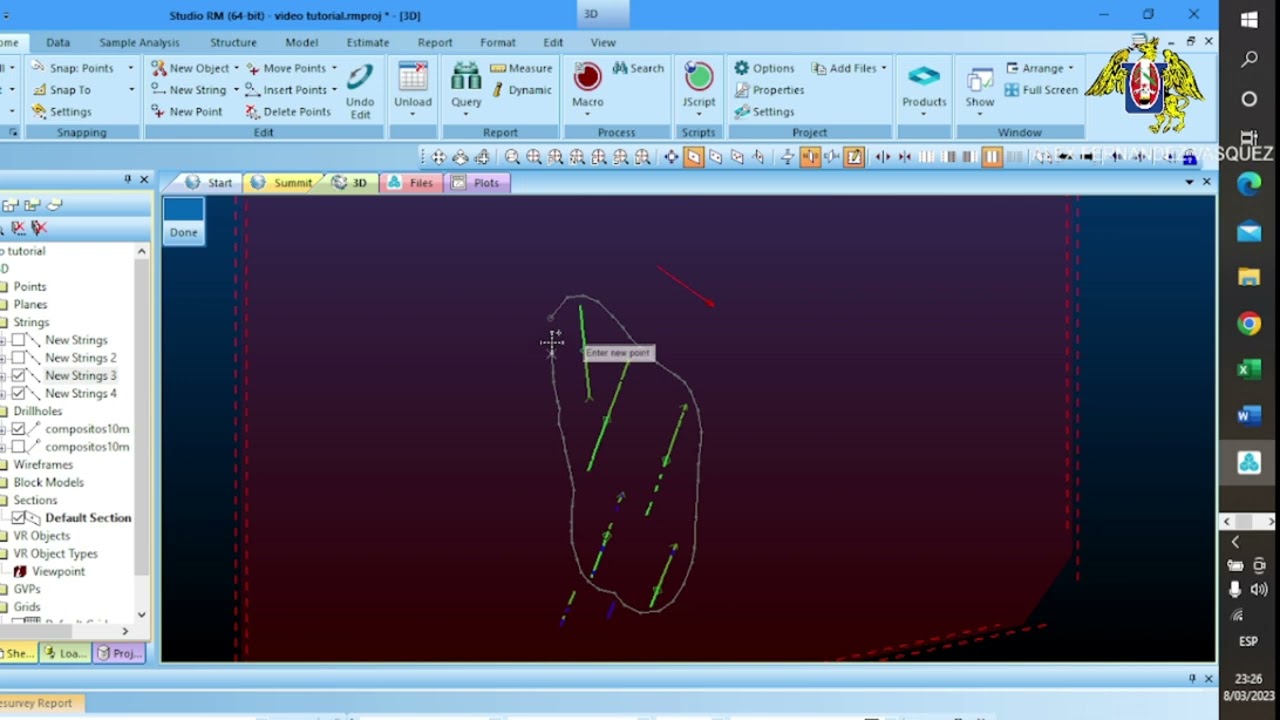Select the Block Models tree folder
Viewport: 1280px width, 720px height.
tap(48, 482)
